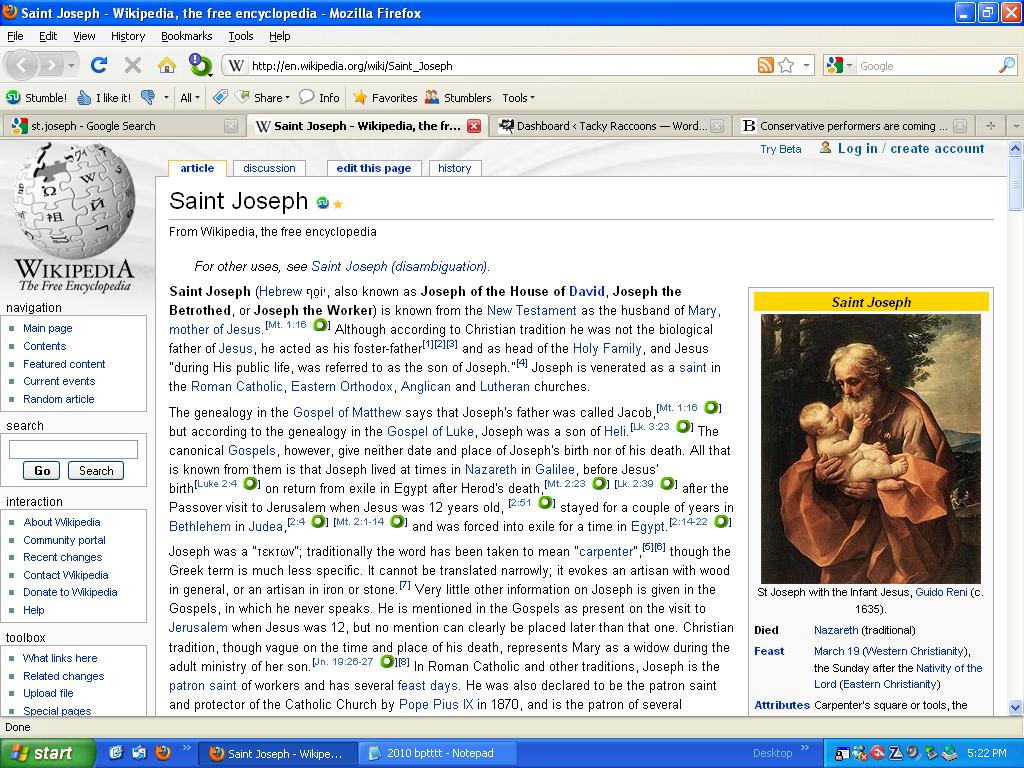This screenshot has width=1024, height=768.
Task: Click the Home icon in navigation toolbar
Action: (166, 65)
